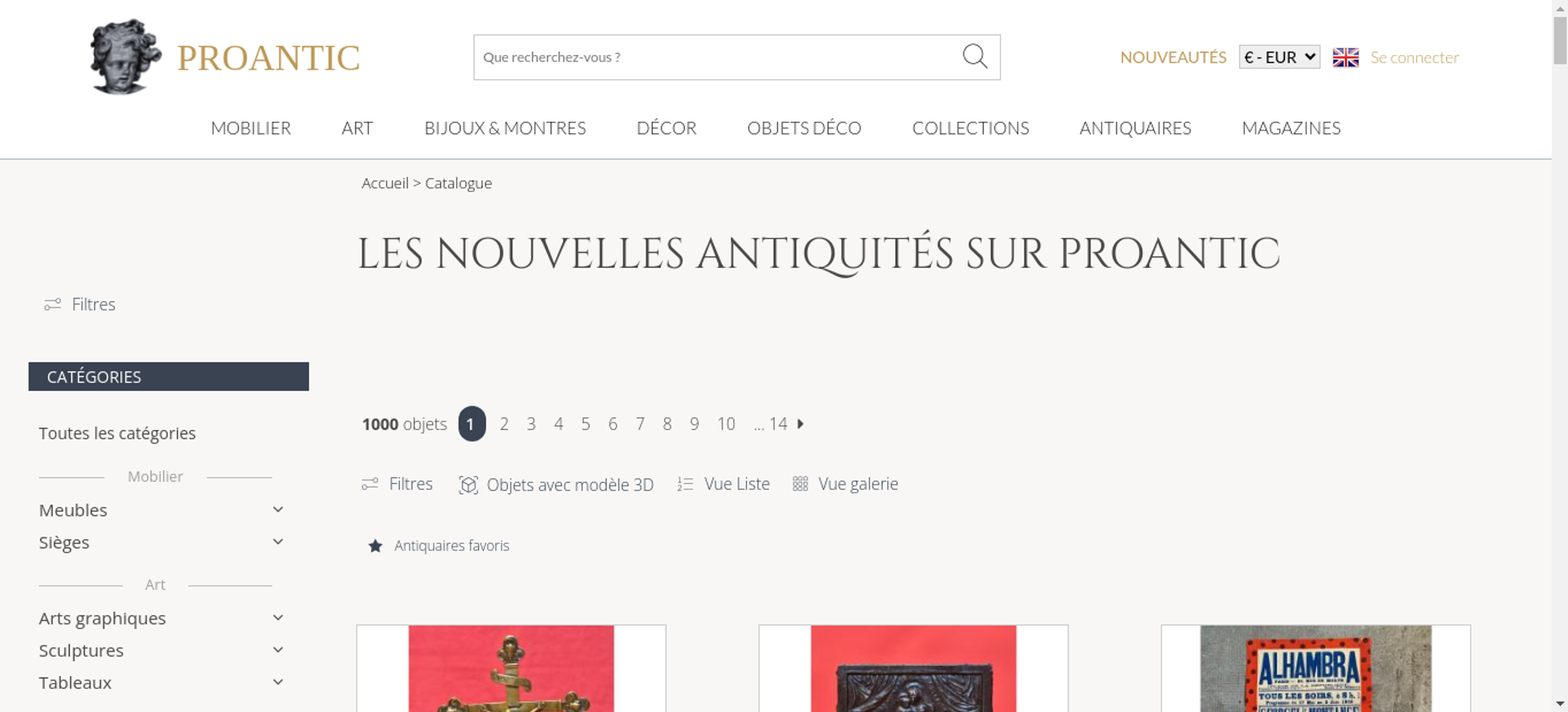Go to results page 5
Image resolution: width=1568 pixels, height=712 pixels.
[586, 424]
